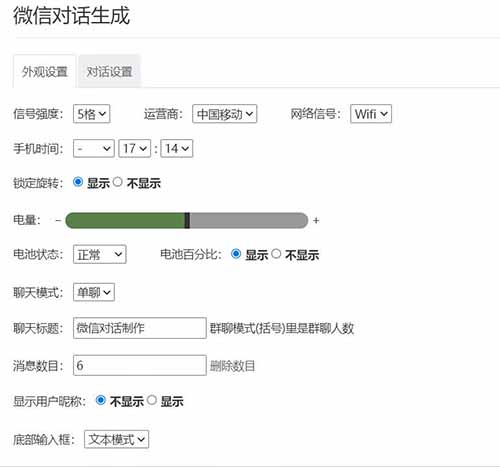Open the minute dropdown showing 14
This screenshot has height=467, width=500.
click(177, 148)
